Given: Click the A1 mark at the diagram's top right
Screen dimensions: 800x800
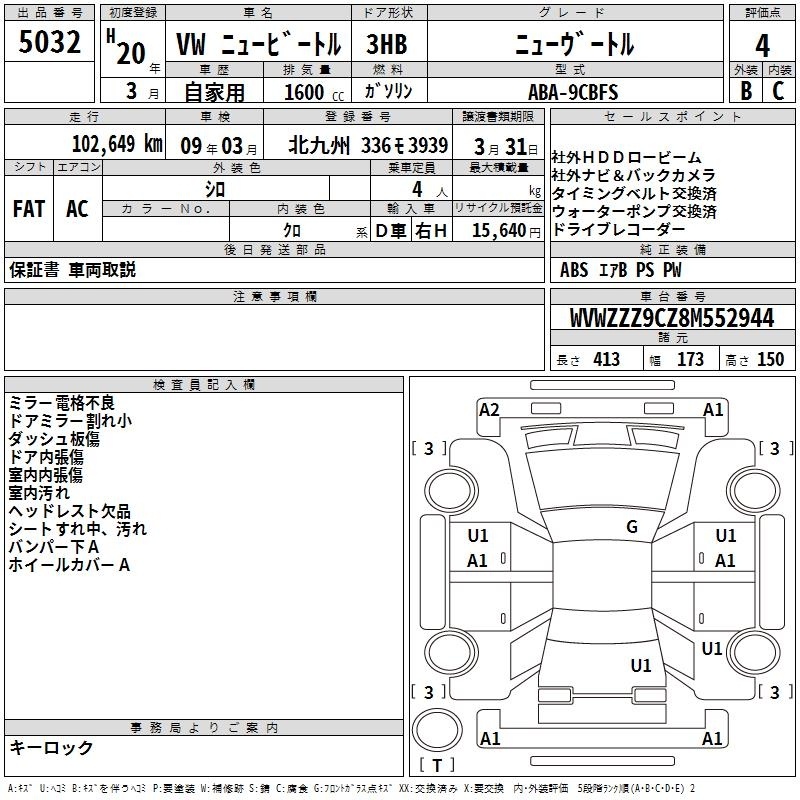Looking at the screenshot, I should click(x=713, y=409).
